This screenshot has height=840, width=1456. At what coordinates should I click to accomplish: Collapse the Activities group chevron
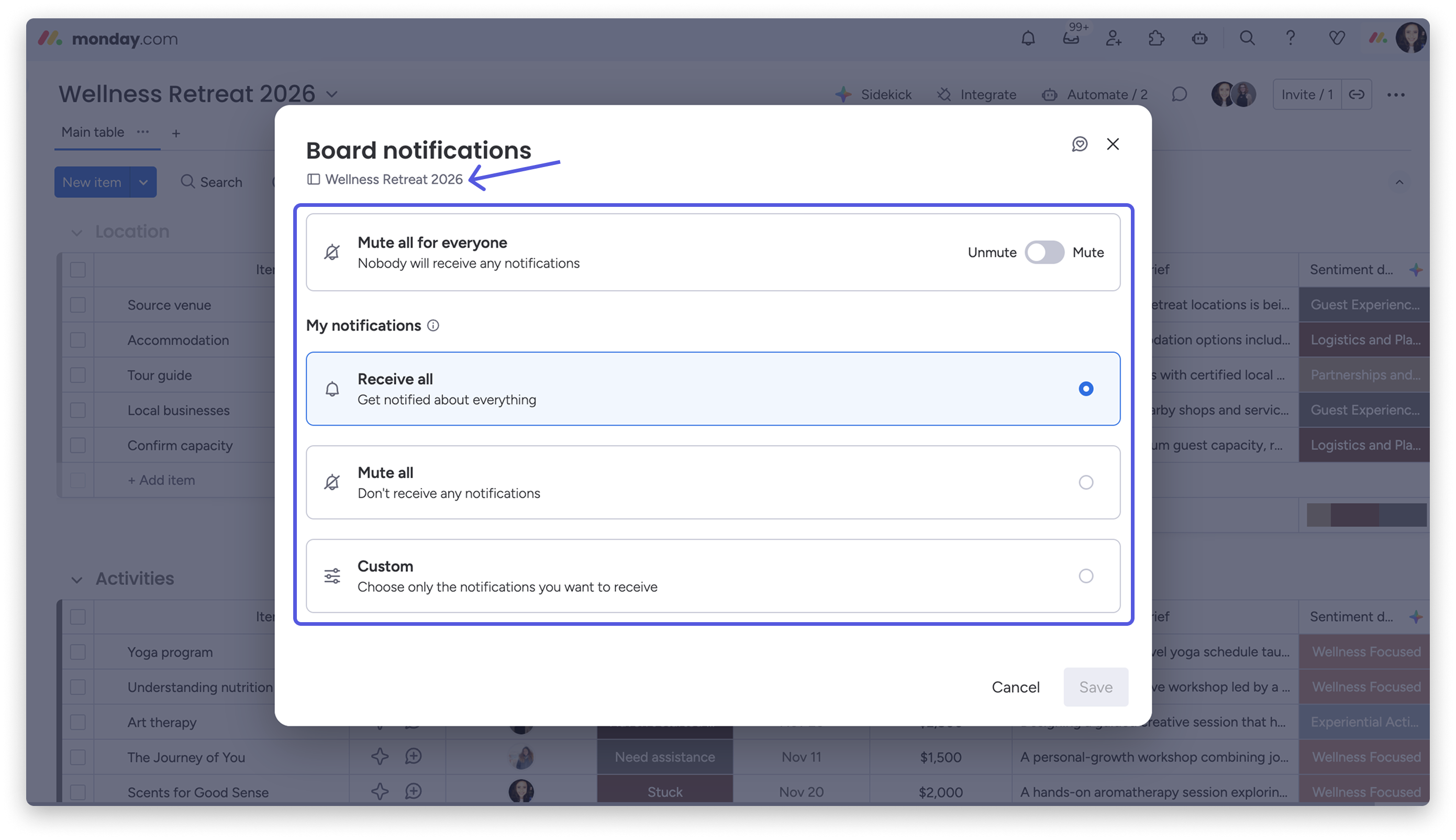point(76,579)
